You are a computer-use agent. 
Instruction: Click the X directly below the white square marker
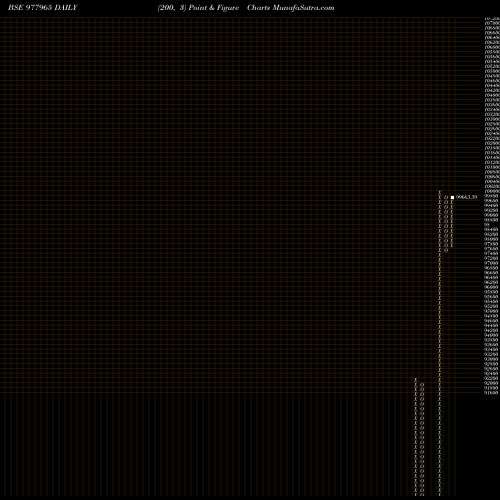click(452, 202)
